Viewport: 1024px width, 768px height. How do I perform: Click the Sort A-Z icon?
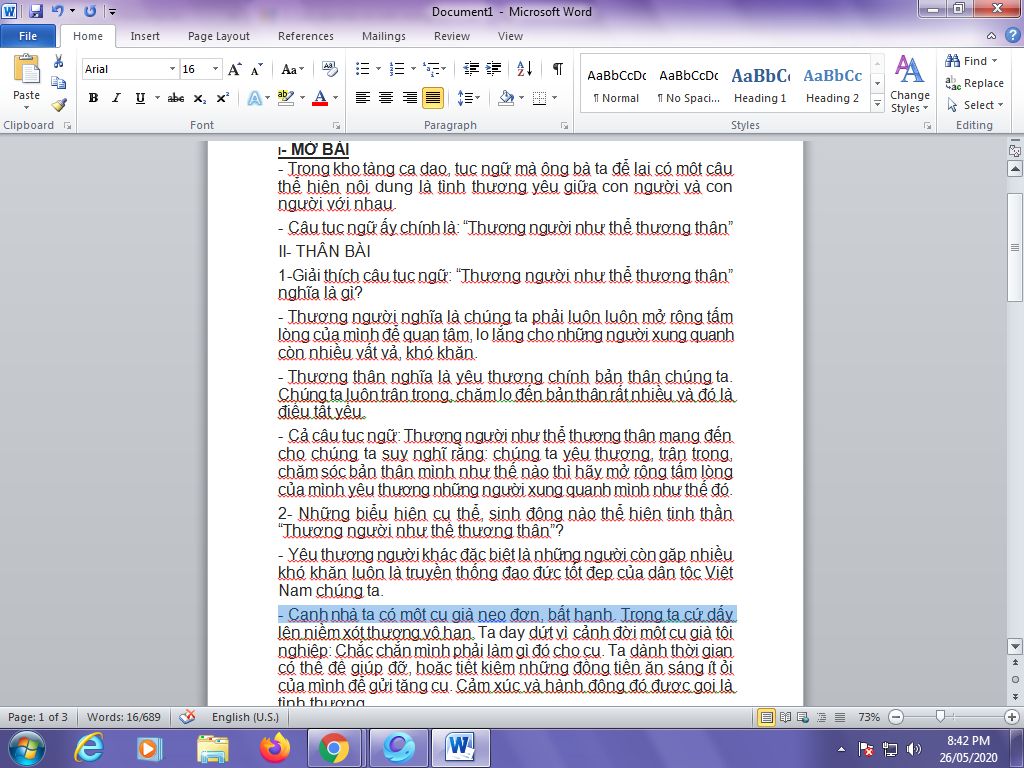pyautogui.click(x=524, y=69)
